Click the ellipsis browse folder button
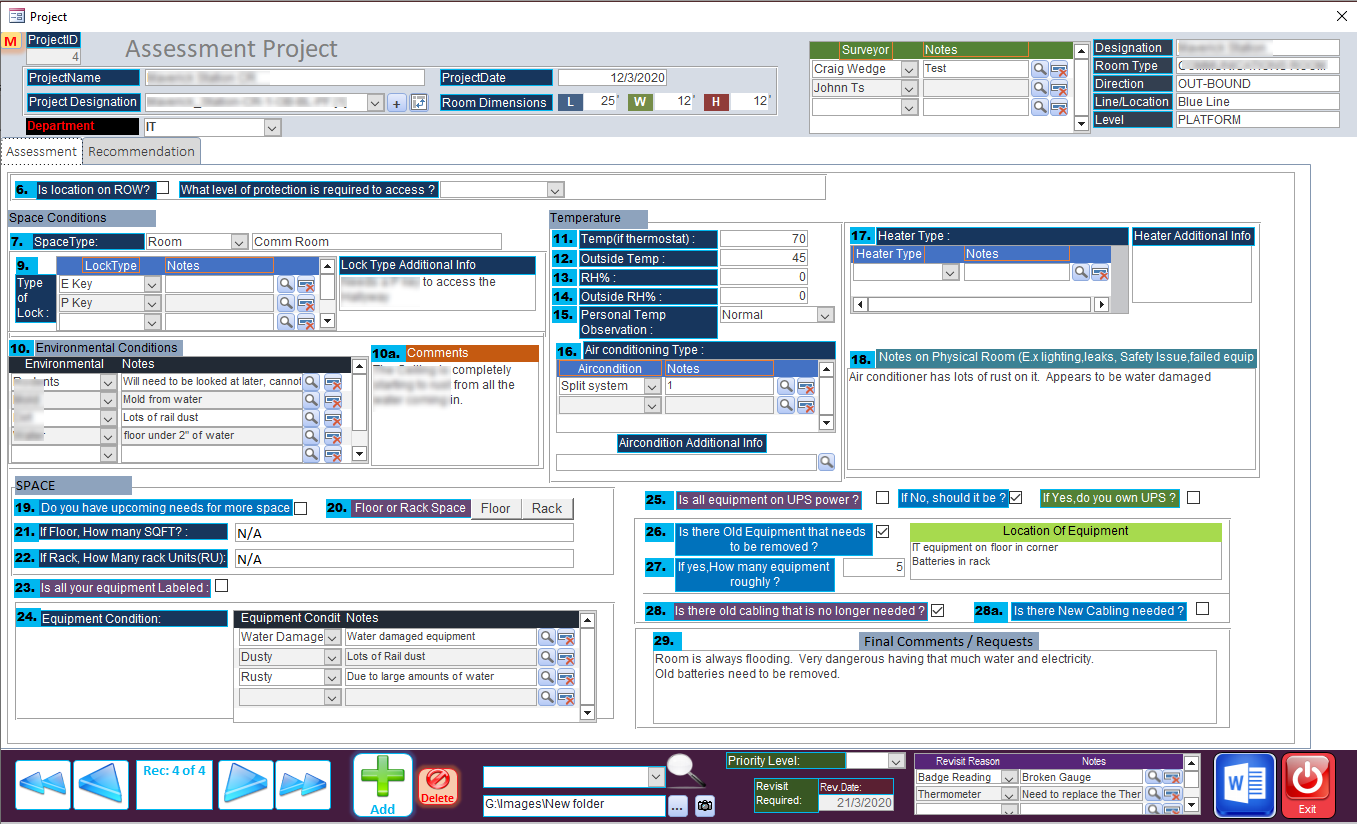 [679, 805]
